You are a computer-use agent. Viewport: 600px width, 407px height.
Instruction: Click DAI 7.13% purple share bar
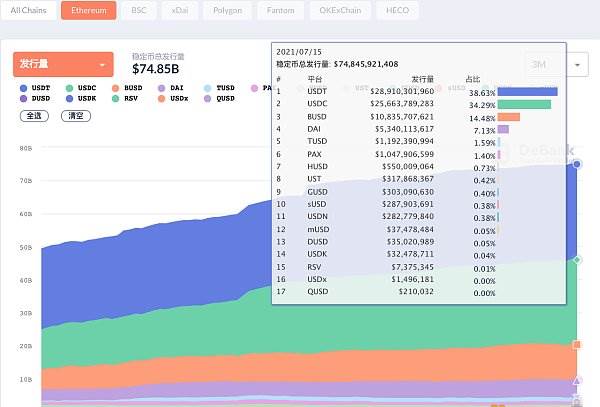pyautogui.click(x=503, y=129)
